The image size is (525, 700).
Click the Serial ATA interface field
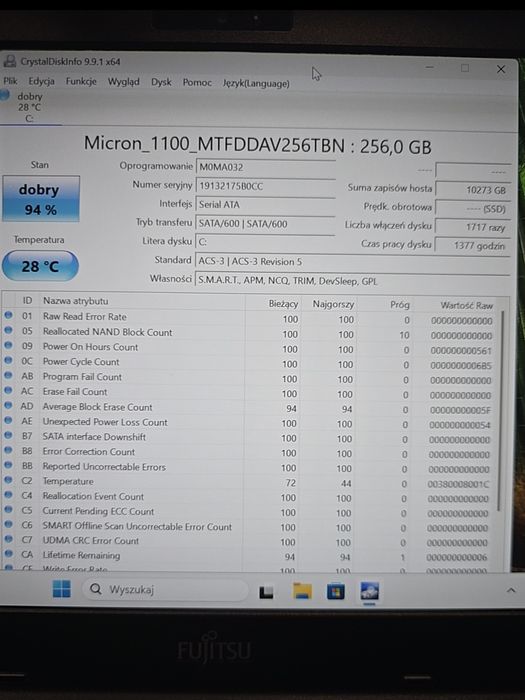coord(265,205)
